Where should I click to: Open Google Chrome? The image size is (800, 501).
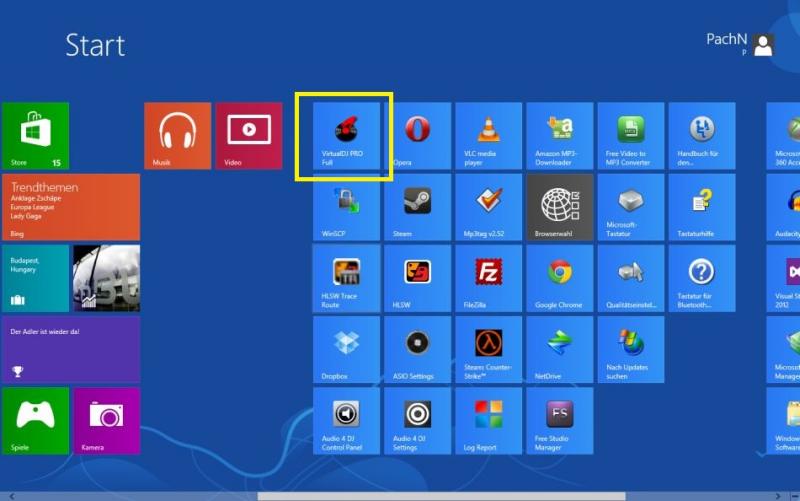pyautogui.click(x=560, y=279)
